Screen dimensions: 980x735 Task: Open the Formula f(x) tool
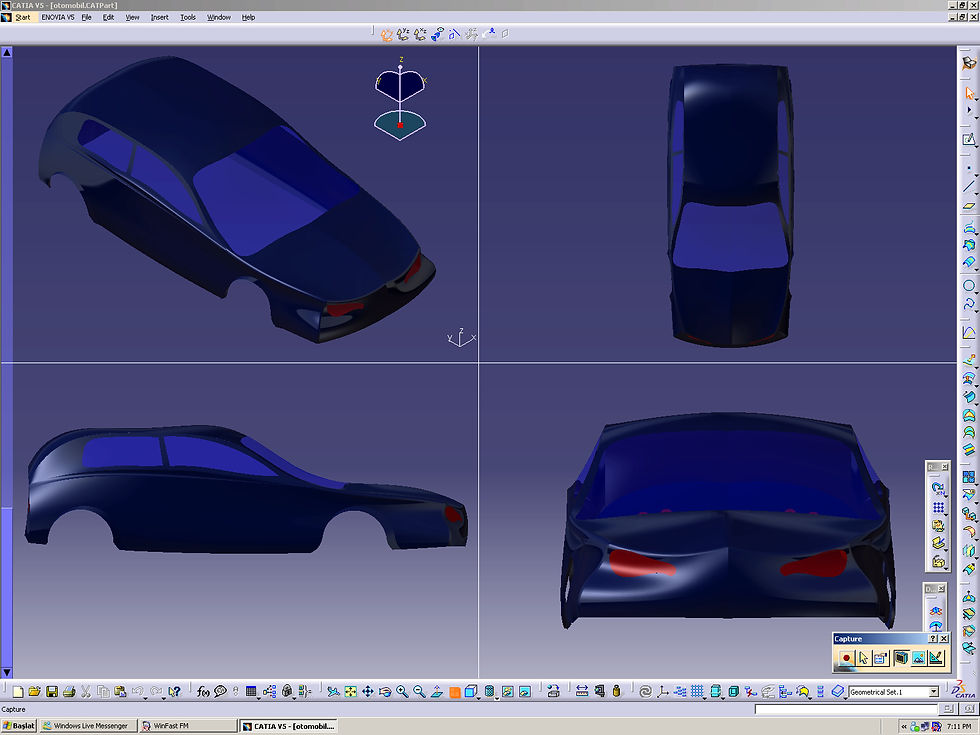(x=202, y=691)
